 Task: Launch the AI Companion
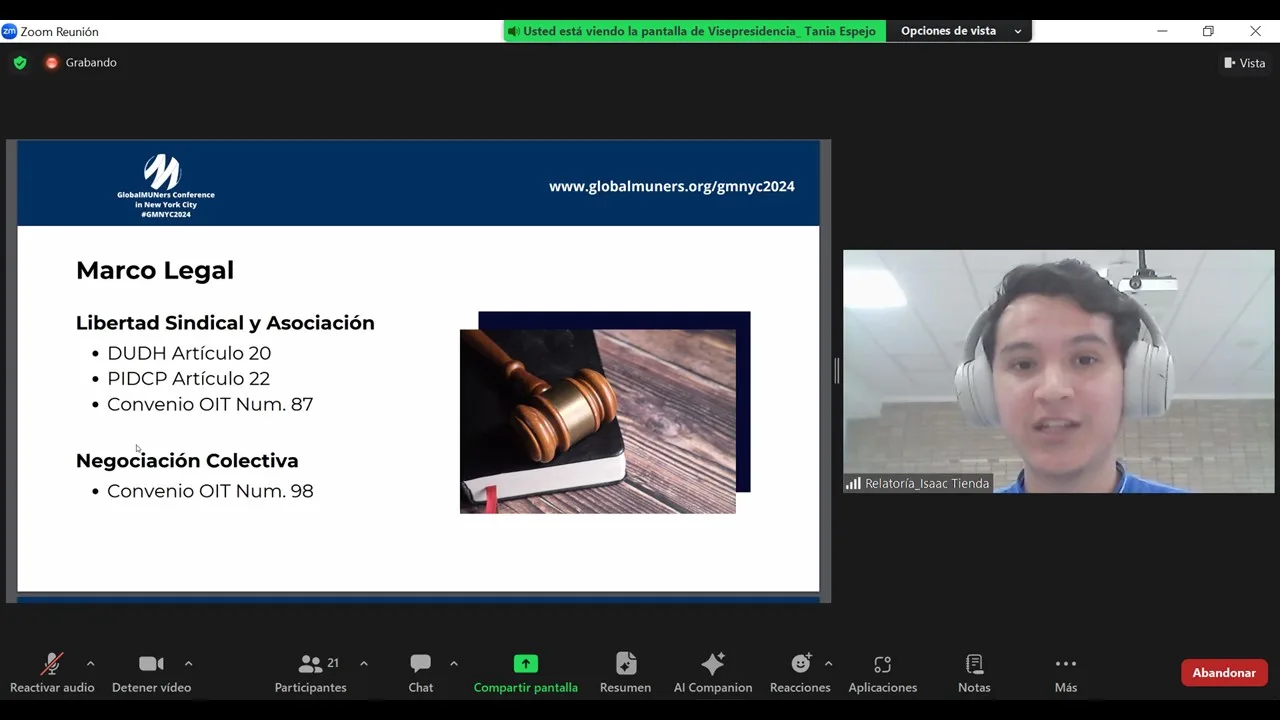coord(713,673)
